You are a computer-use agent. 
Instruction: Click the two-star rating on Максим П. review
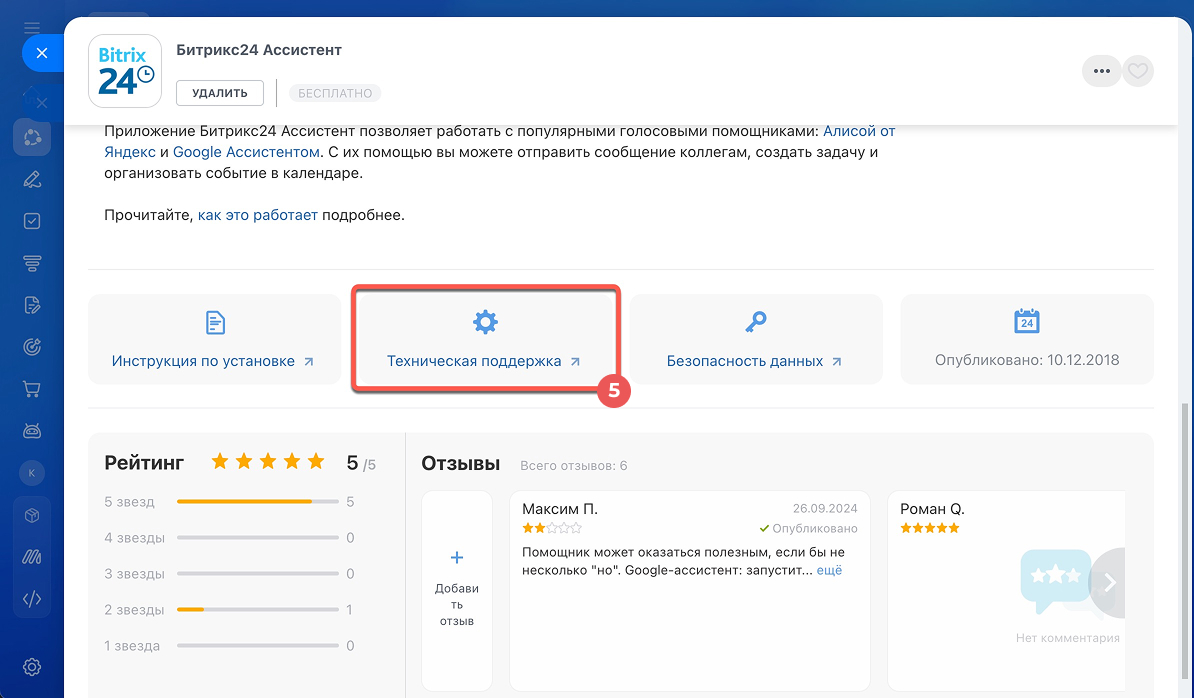552,527
